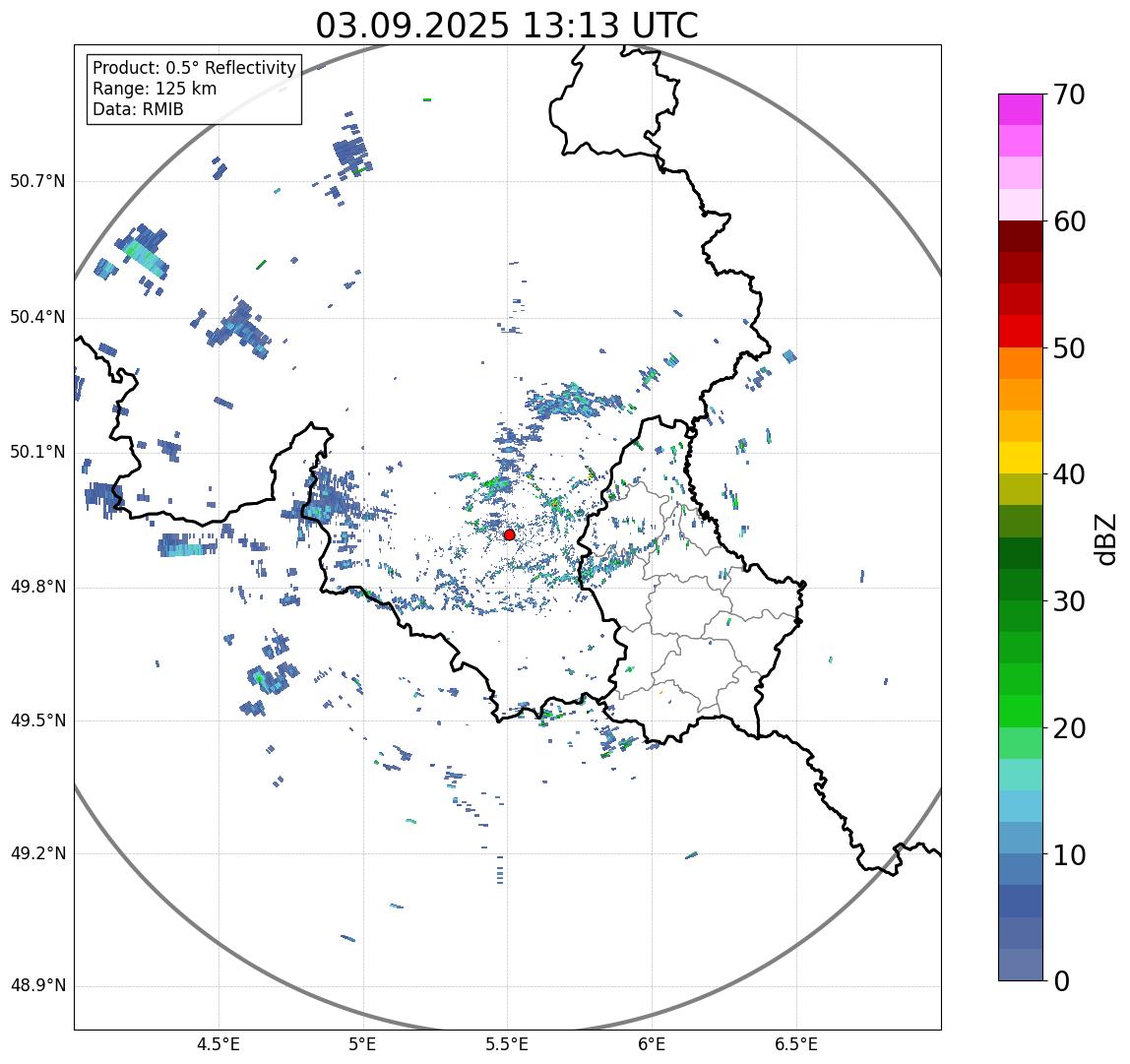Click the 48.9°N latitude label
The height and width of the screenshot is (1064, 1130).
pos(37,985)
